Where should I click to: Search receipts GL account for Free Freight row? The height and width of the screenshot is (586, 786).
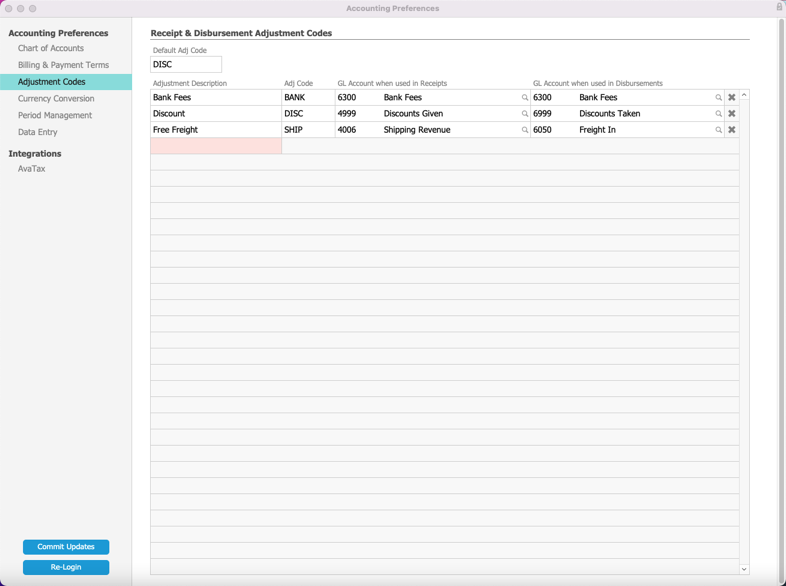pos(524,130)
